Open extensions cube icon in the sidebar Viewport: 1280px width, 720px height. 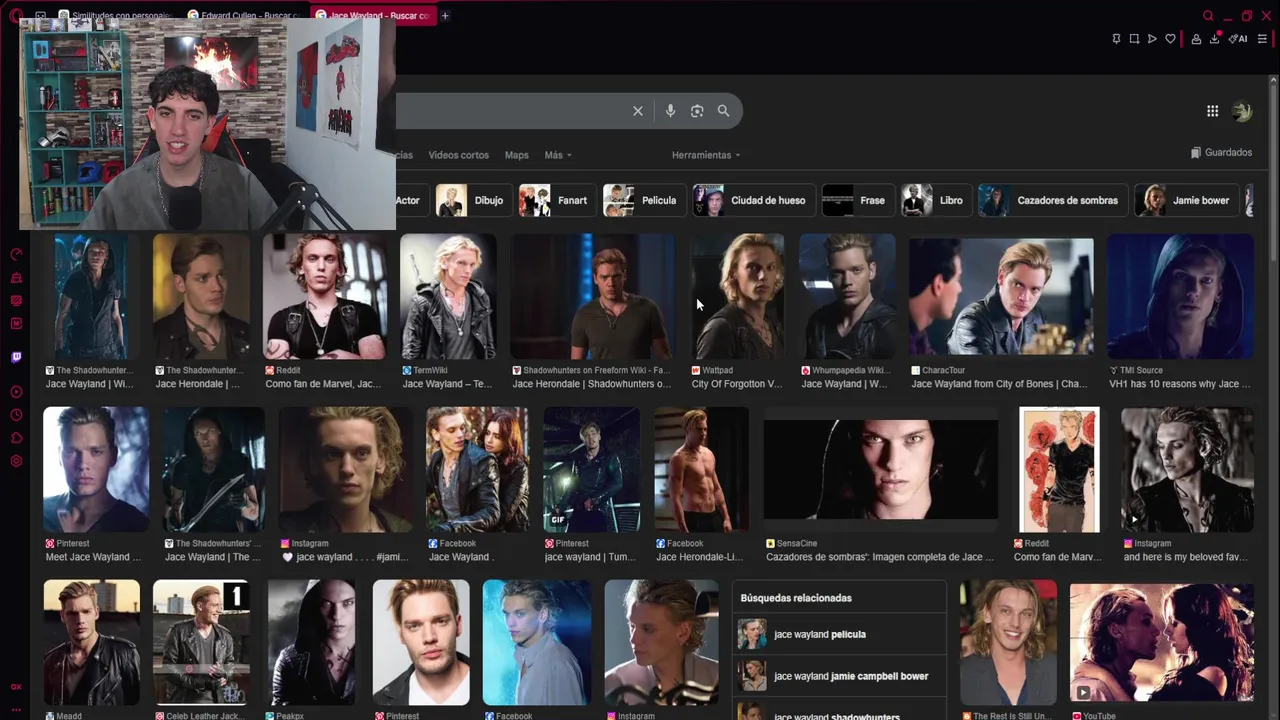pyautogui.click(x=16, y=438)
